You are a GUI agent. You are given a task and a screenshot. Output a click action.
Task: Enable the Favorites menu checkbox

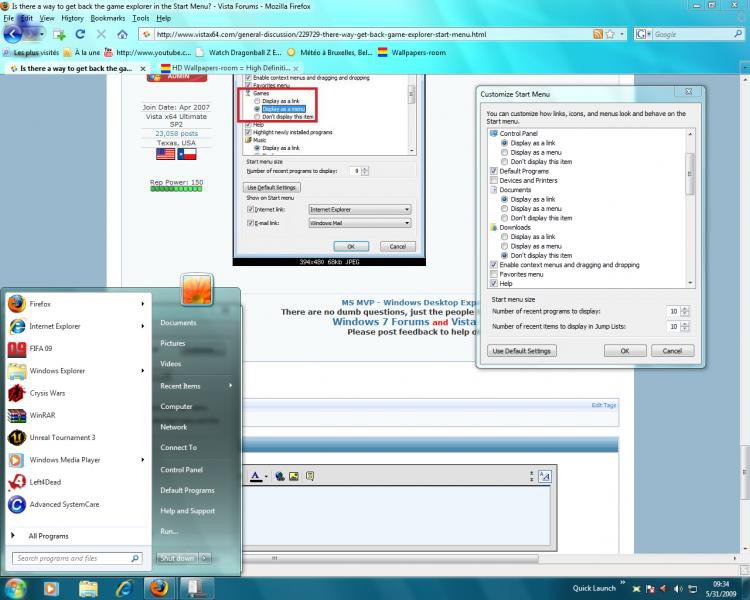point(494,274)
